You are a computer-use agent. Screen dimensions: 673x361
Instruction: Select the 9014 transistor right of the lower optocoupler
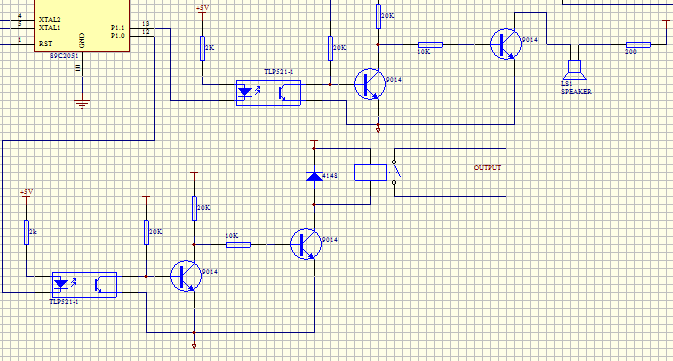click(x=186, y=276)
